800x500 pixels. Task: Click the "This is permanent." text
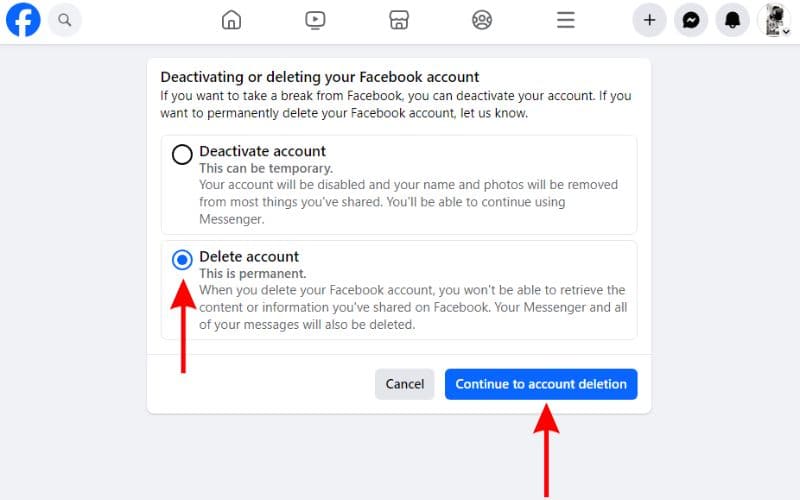(x=253, y=273)
